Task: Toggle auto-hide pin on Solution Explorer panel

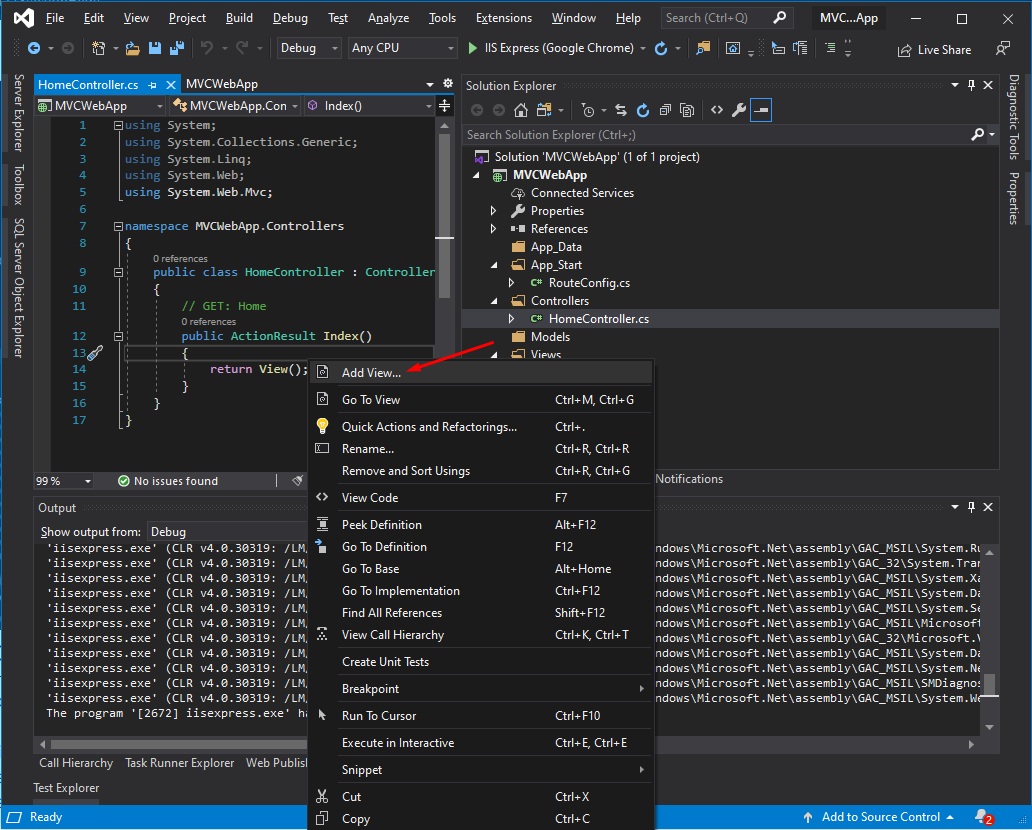Action: [971, 85]
